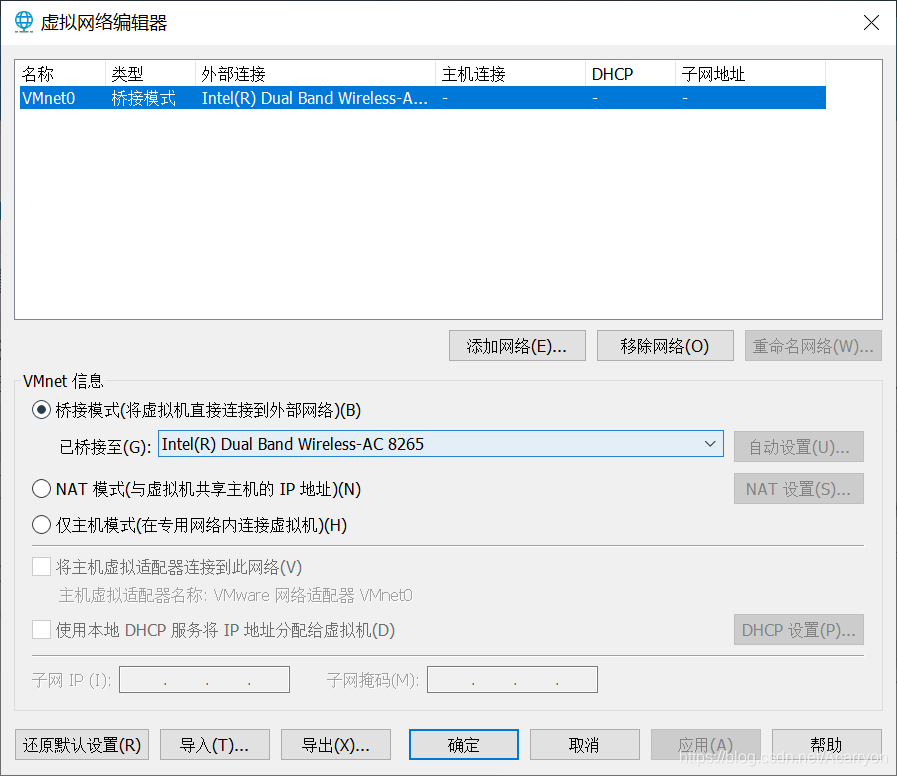The image size is (897, 776).
Task: Select the 仅主机模式 radio button
Action: (41, 525)
